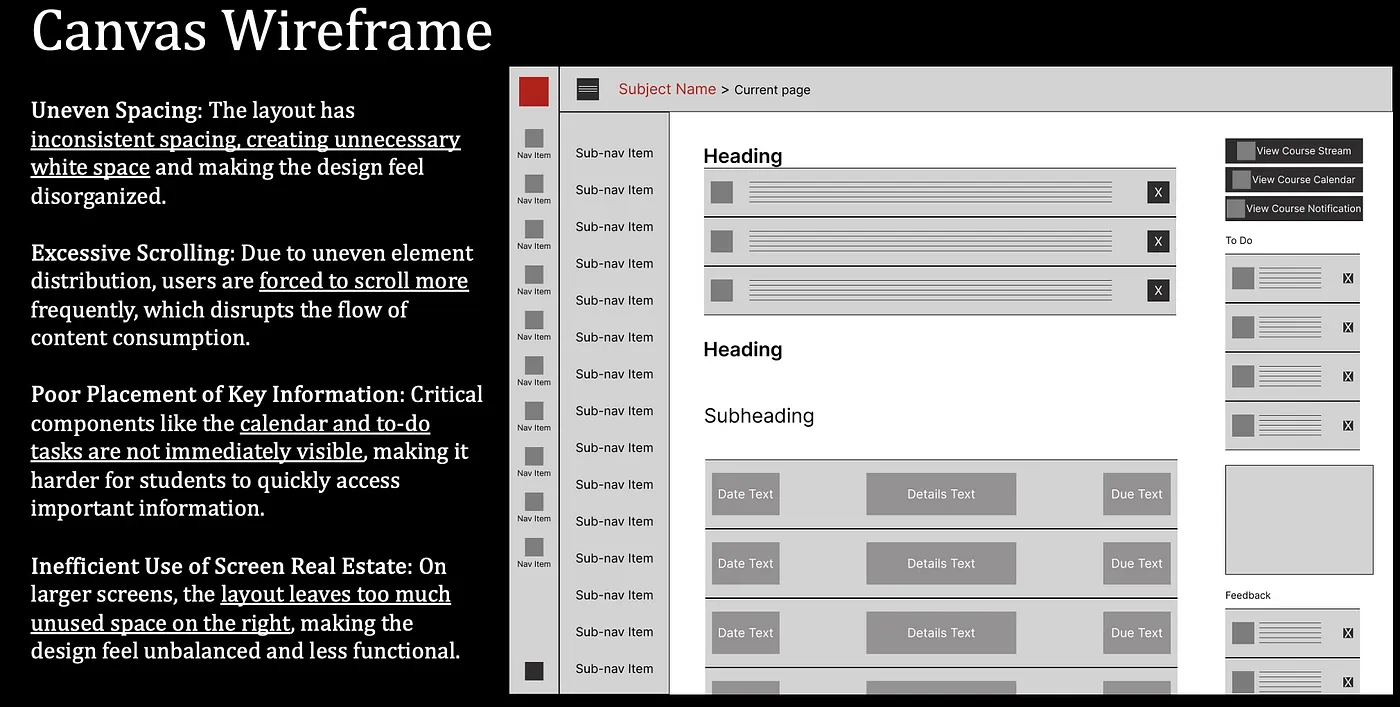Click the underlined 'calendar and to-do' text
The height and width of the screenshot is (707, 1400).
point(335,424)
